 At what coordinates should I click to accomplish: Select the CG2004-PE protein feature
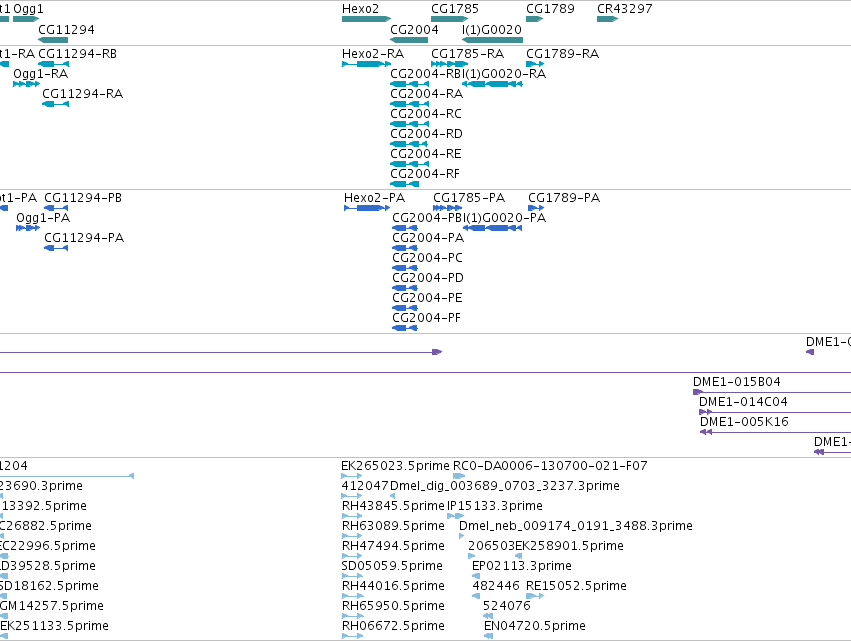tap(405, 308)
